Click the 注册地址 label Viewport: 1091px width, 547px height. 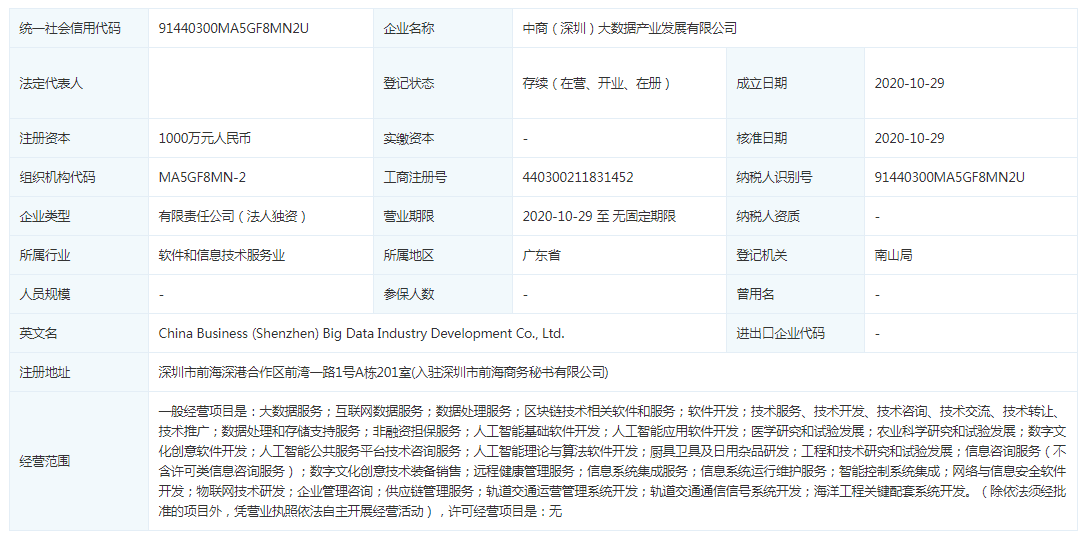[45, 372]
